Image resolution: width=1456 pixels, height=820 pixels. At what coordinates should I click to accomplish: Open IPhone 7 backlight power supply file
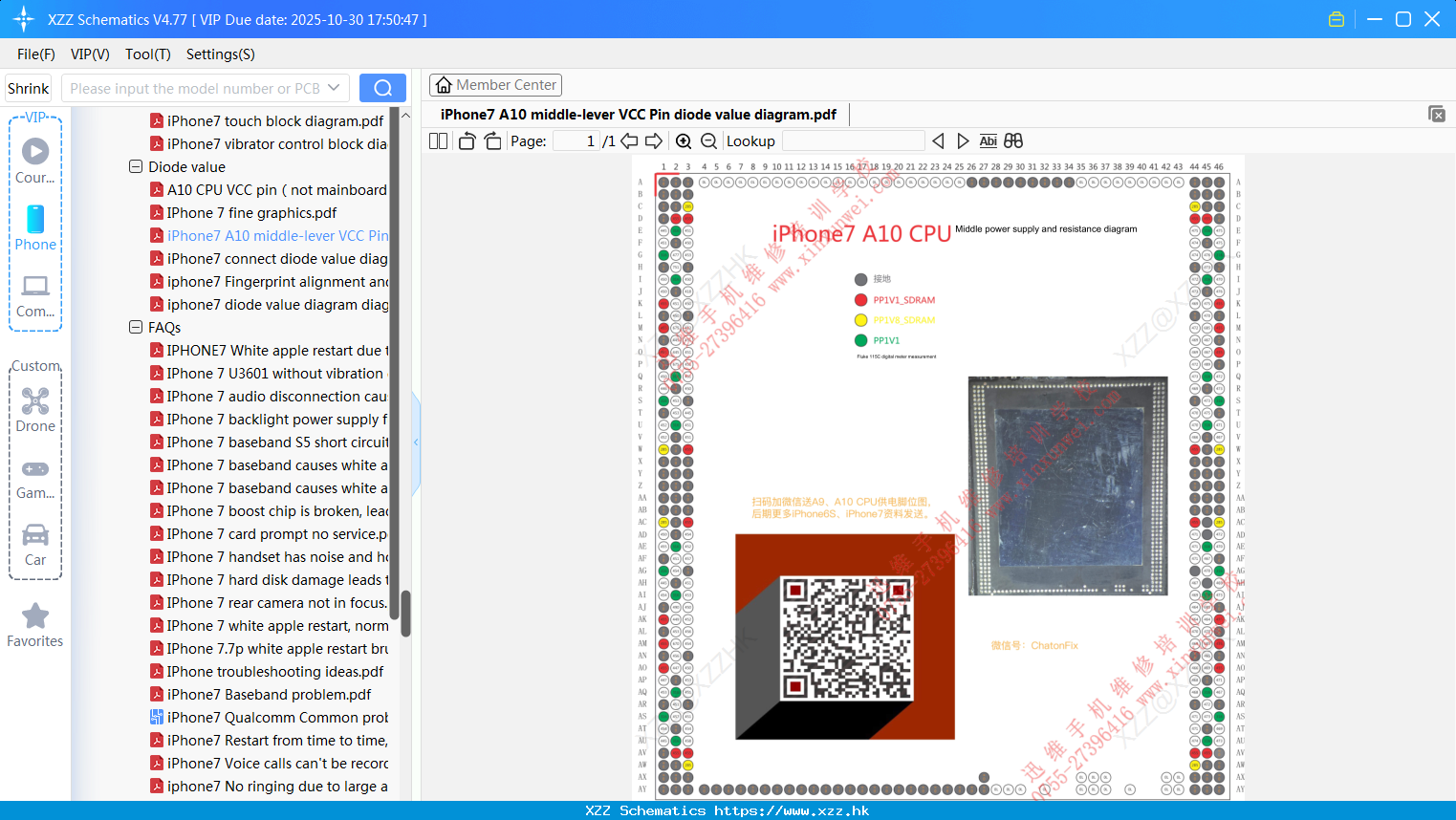pos(269,419)
